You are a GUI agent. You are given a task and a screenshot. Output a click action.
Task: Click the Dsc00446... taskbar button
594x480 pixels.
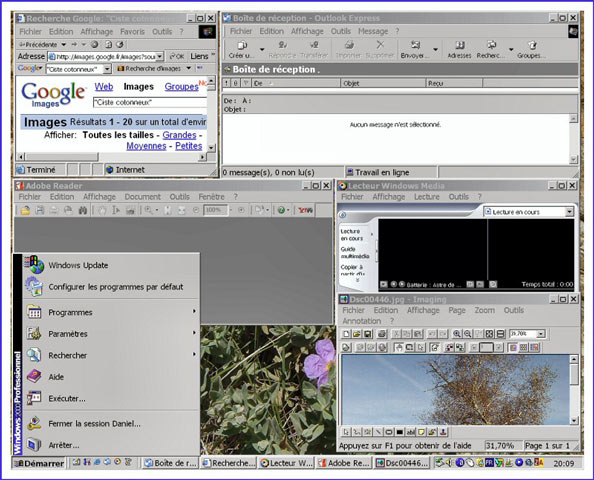click(x=402, y=463)
